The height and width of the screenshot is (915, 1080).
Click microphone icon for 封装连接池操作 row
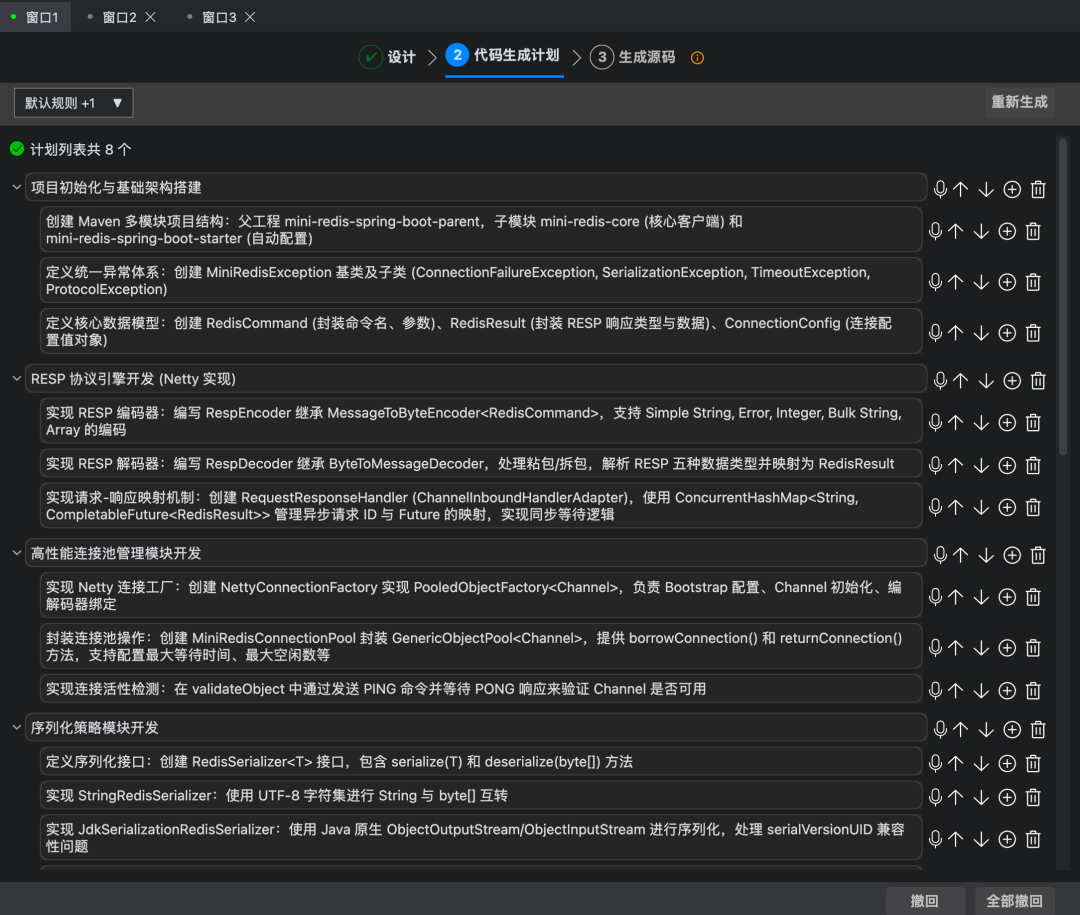coord(935,648)
